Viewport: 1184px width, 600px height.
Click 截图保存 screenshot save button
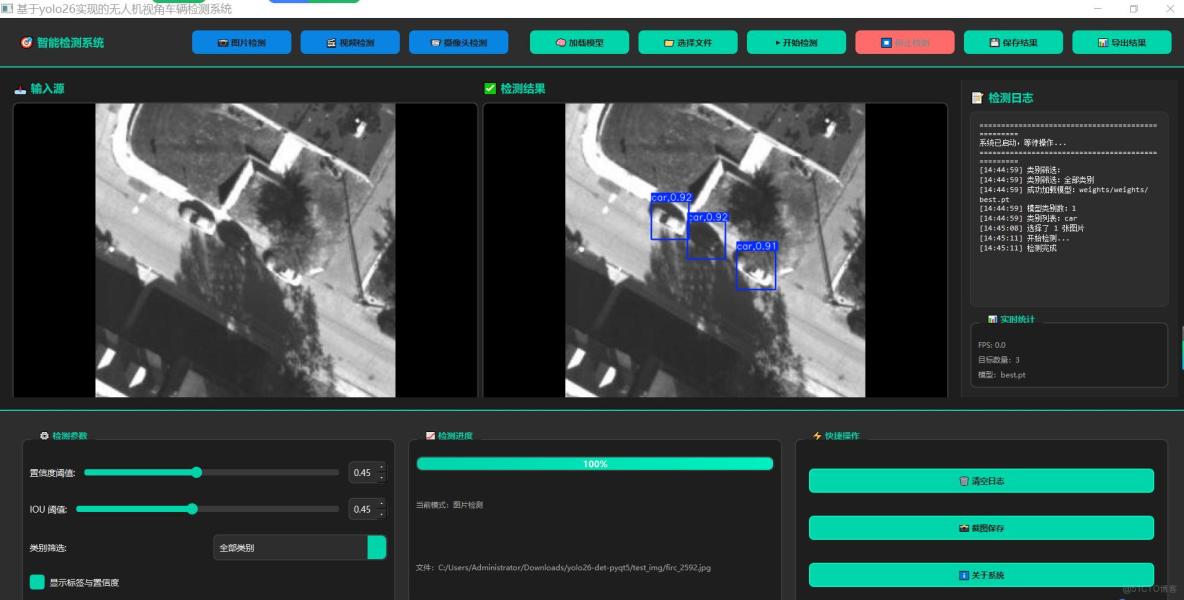(980, 528)
